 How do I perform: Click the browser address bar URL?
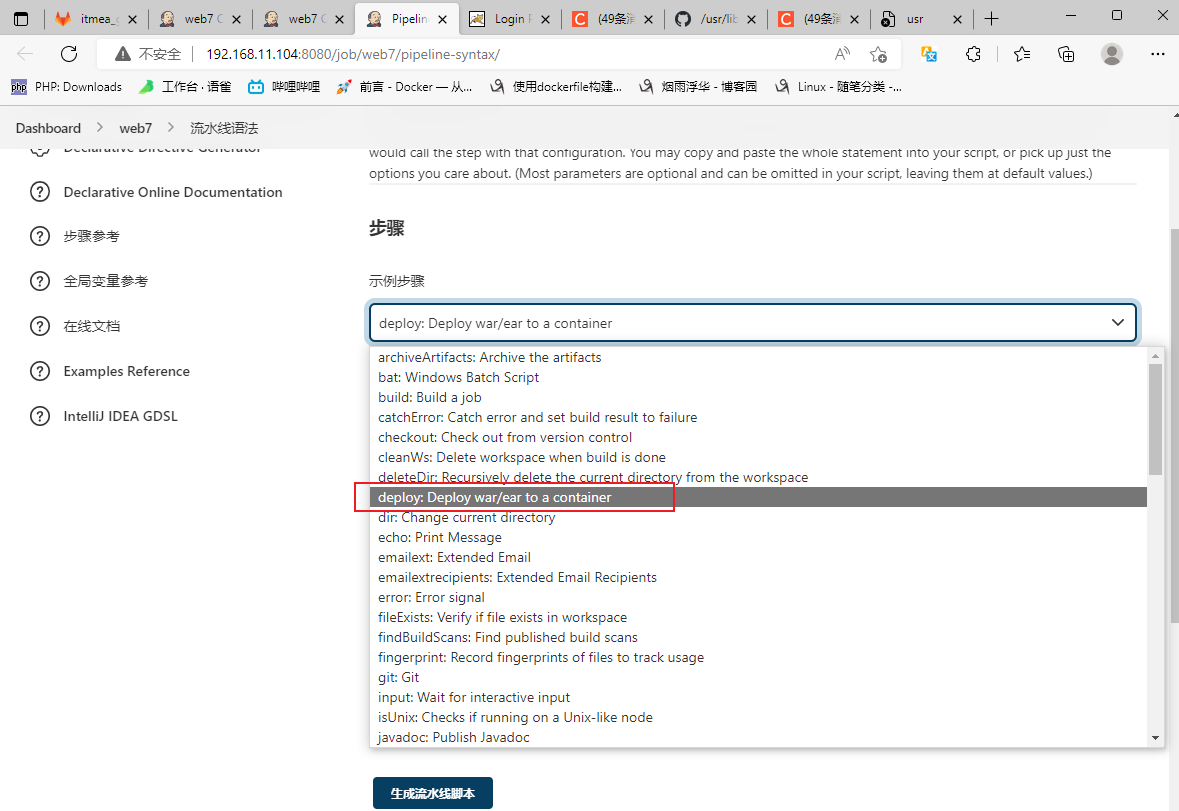[x=353, y=54]
